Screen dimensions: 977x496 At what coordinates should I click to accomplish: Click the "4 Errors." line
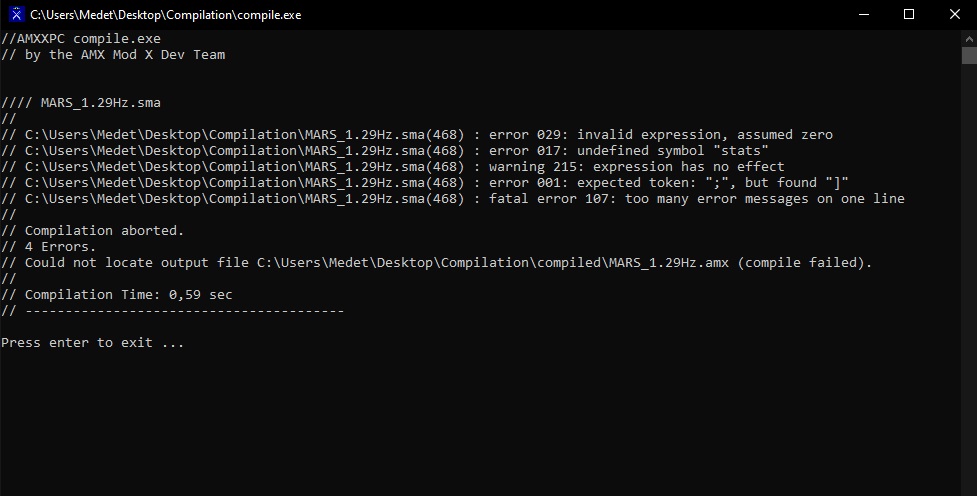point(49,247)
